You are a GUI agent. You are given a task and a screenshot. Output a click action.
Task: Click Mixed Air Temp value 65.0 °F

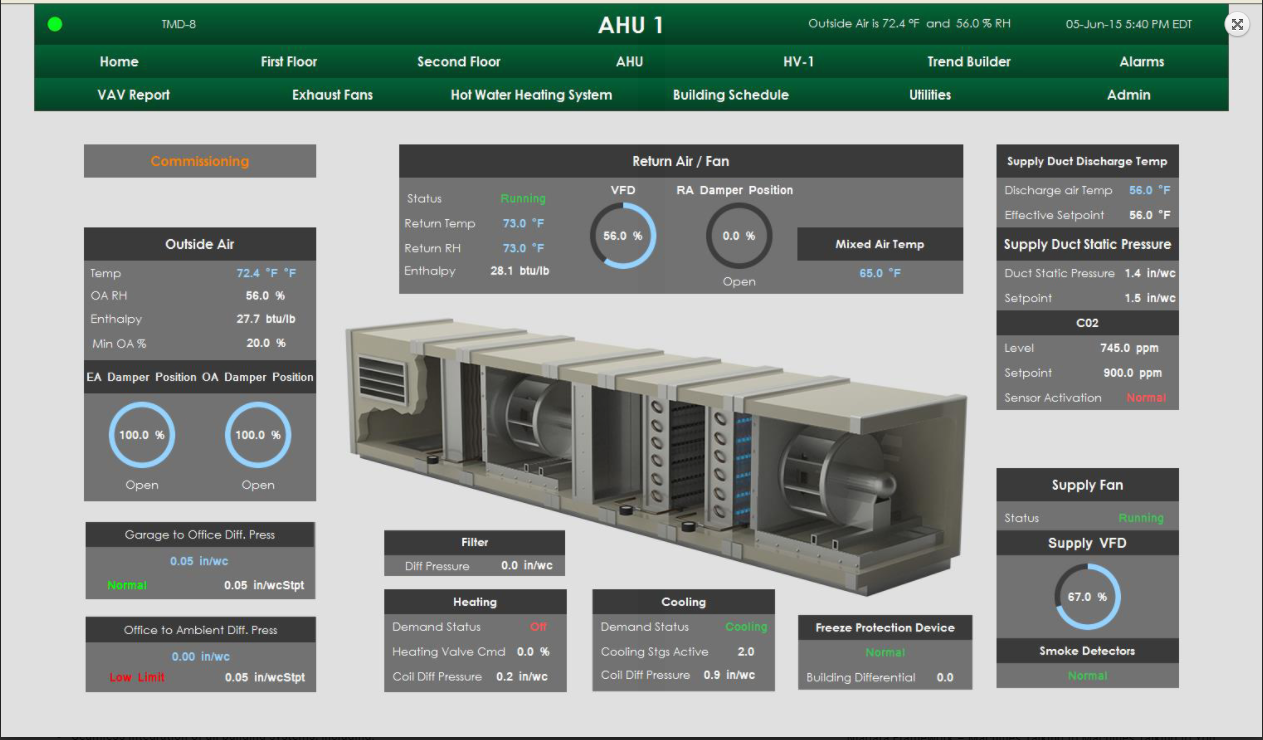point(880,273)
